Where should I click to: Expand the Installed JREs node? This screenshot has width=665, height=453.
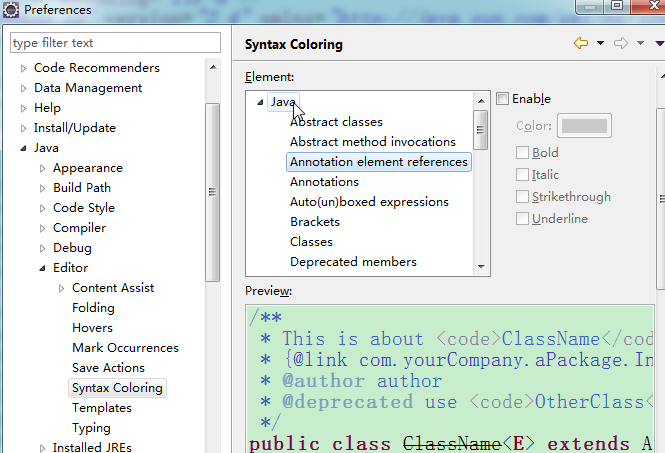point(42,448)
